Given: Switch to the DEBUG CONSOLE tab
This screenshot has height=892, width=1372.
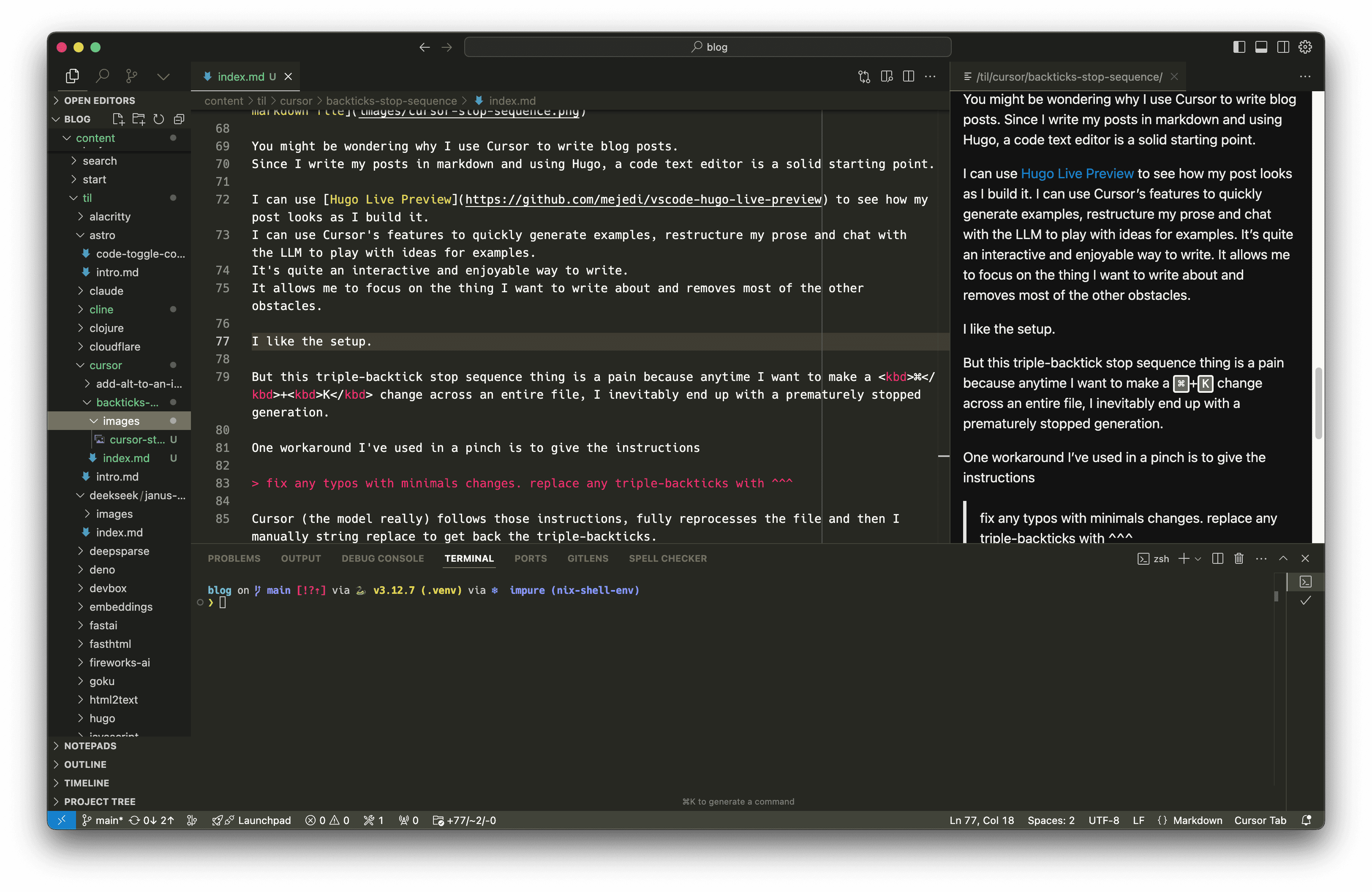Looking at the screenshot, I should [383, 558].
